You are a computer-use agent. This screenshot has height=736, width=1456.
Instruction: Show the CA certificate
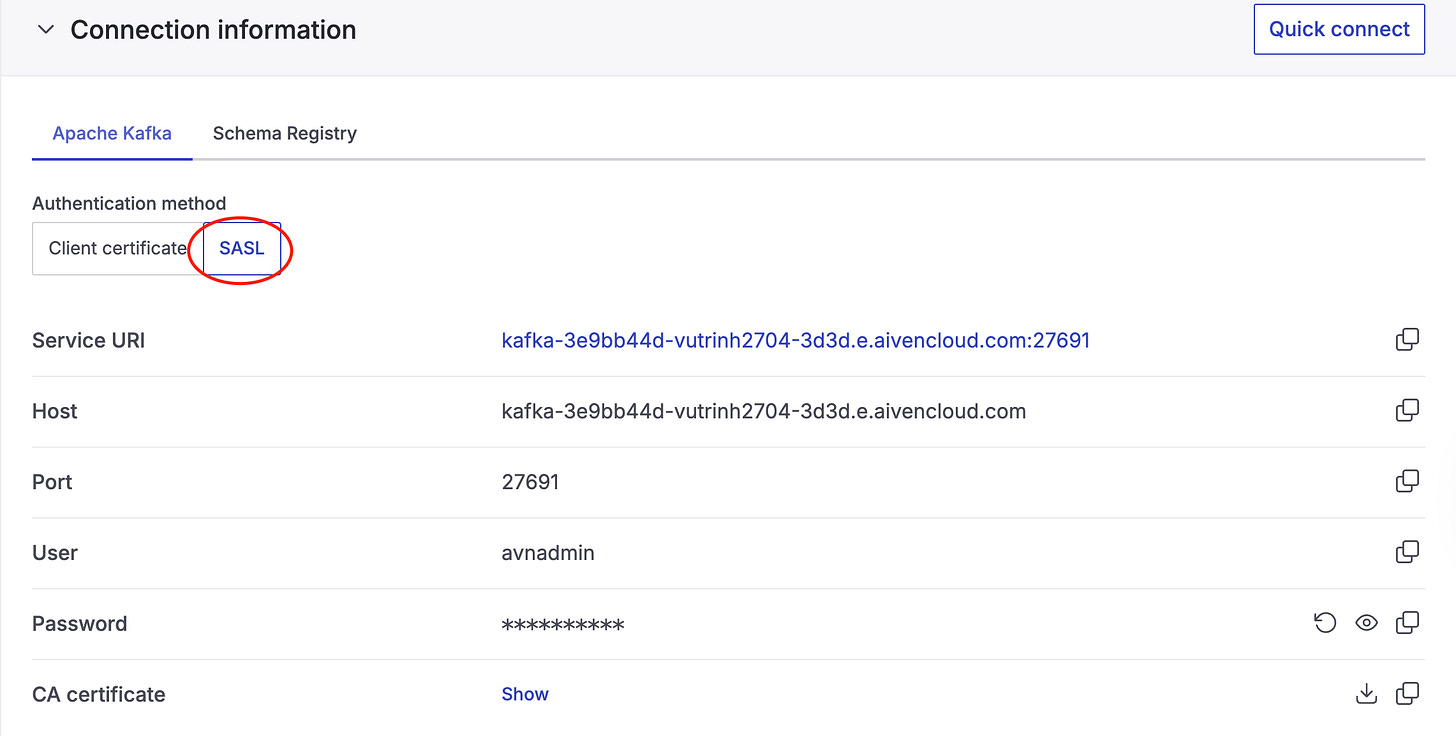pos(525,694)
